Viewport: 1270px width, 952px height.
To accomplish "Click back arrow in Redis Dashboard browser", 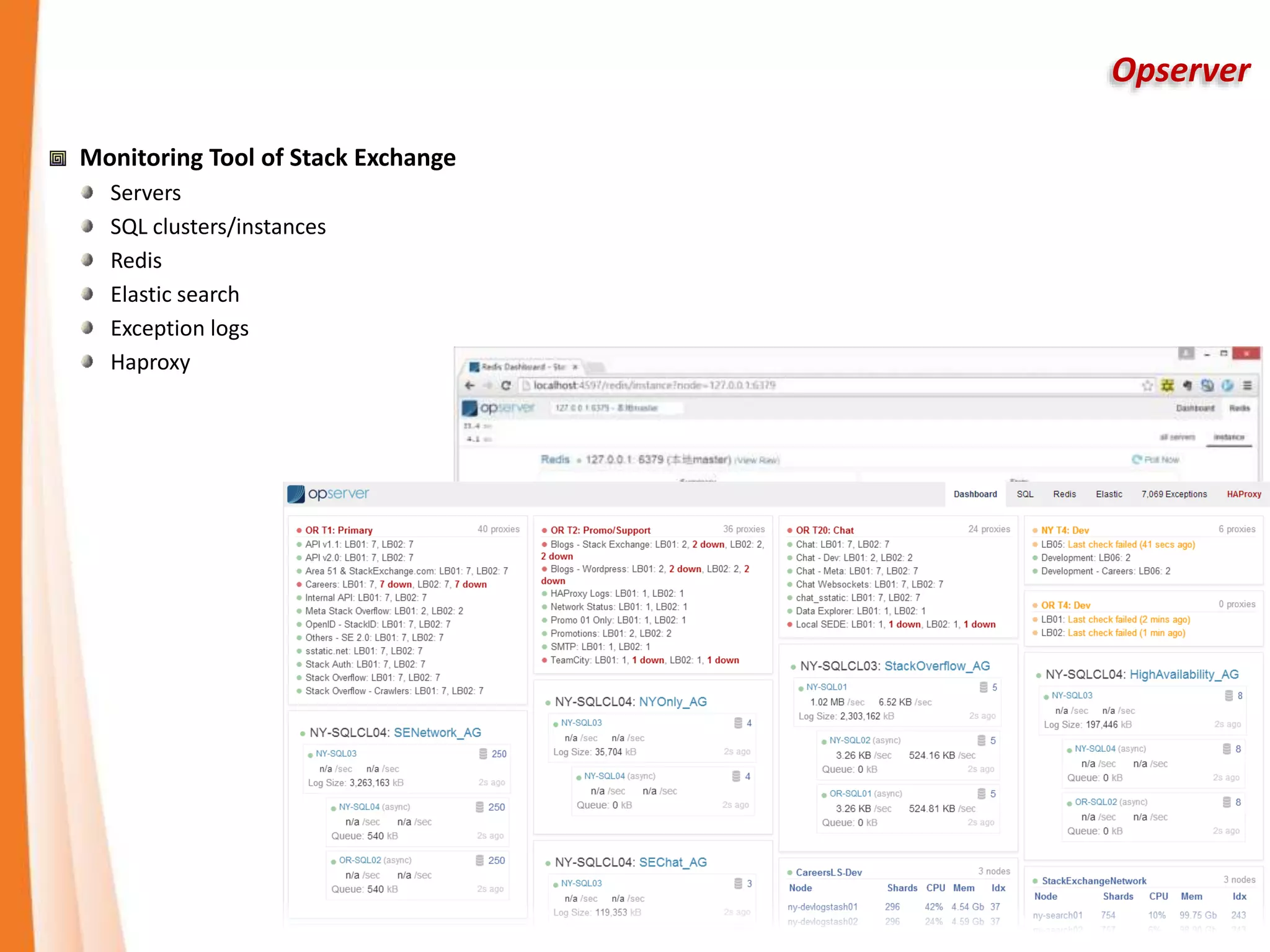I will coord(469,386).
